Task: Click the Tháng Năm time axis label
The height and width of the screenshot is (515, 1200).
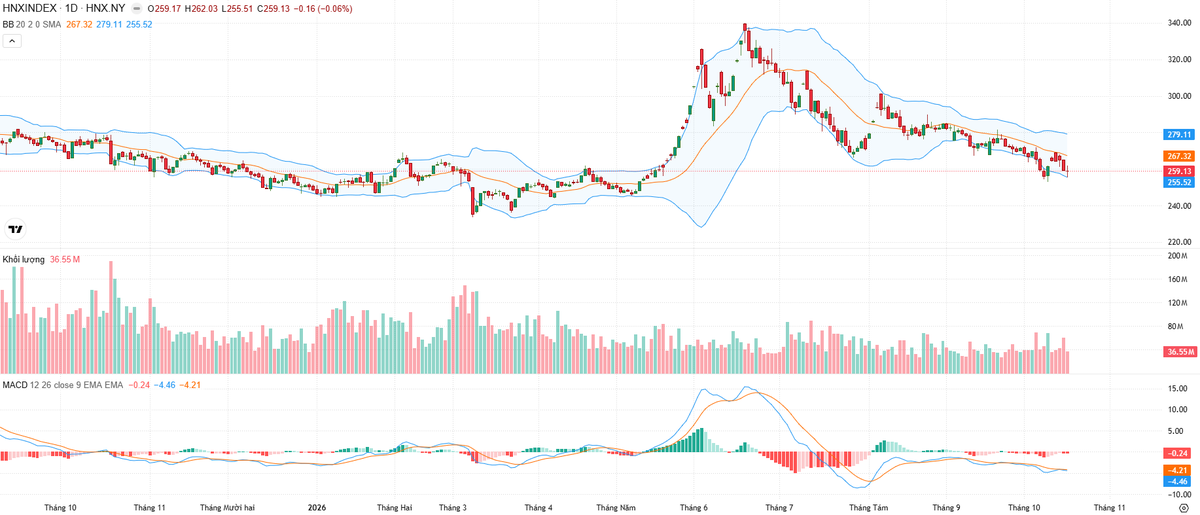Action: (615, 507)
